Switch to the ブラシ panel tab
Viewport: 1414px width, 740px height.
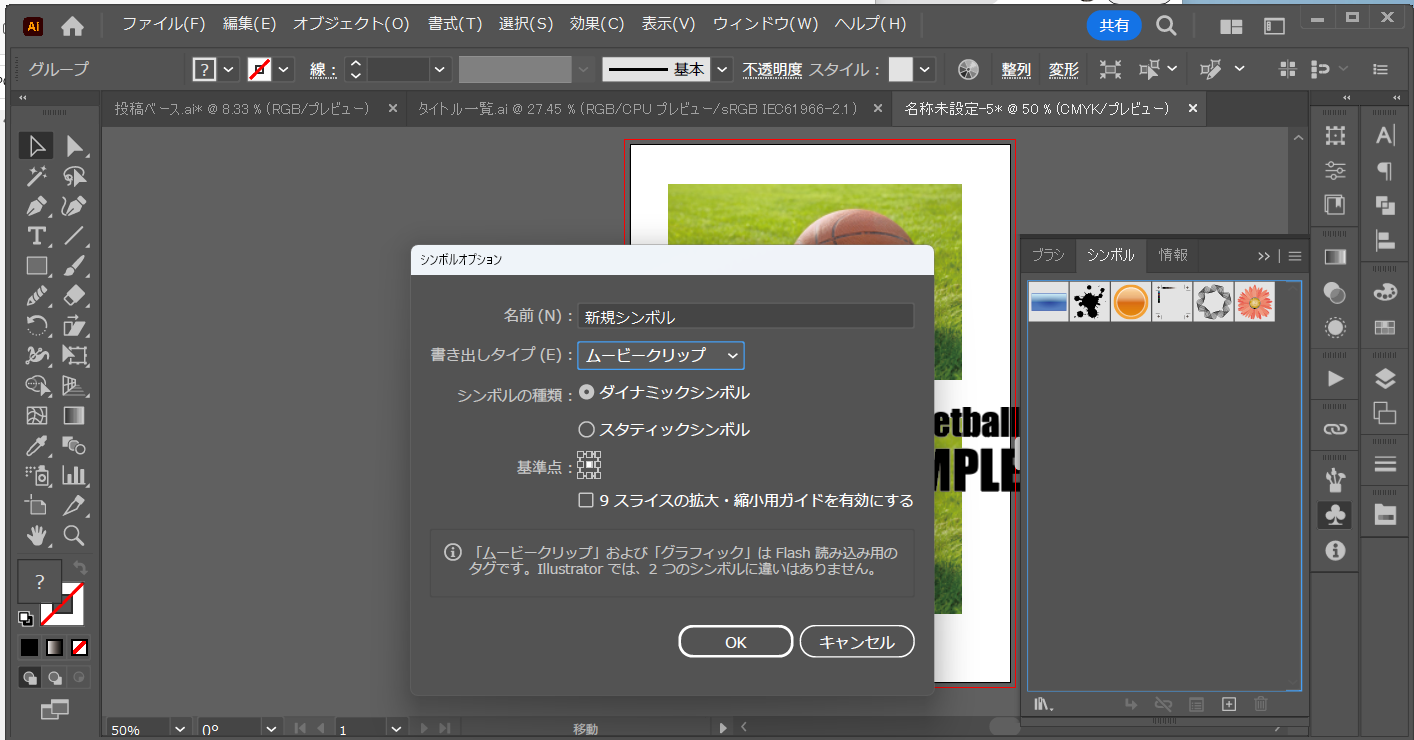(1048, 255)
